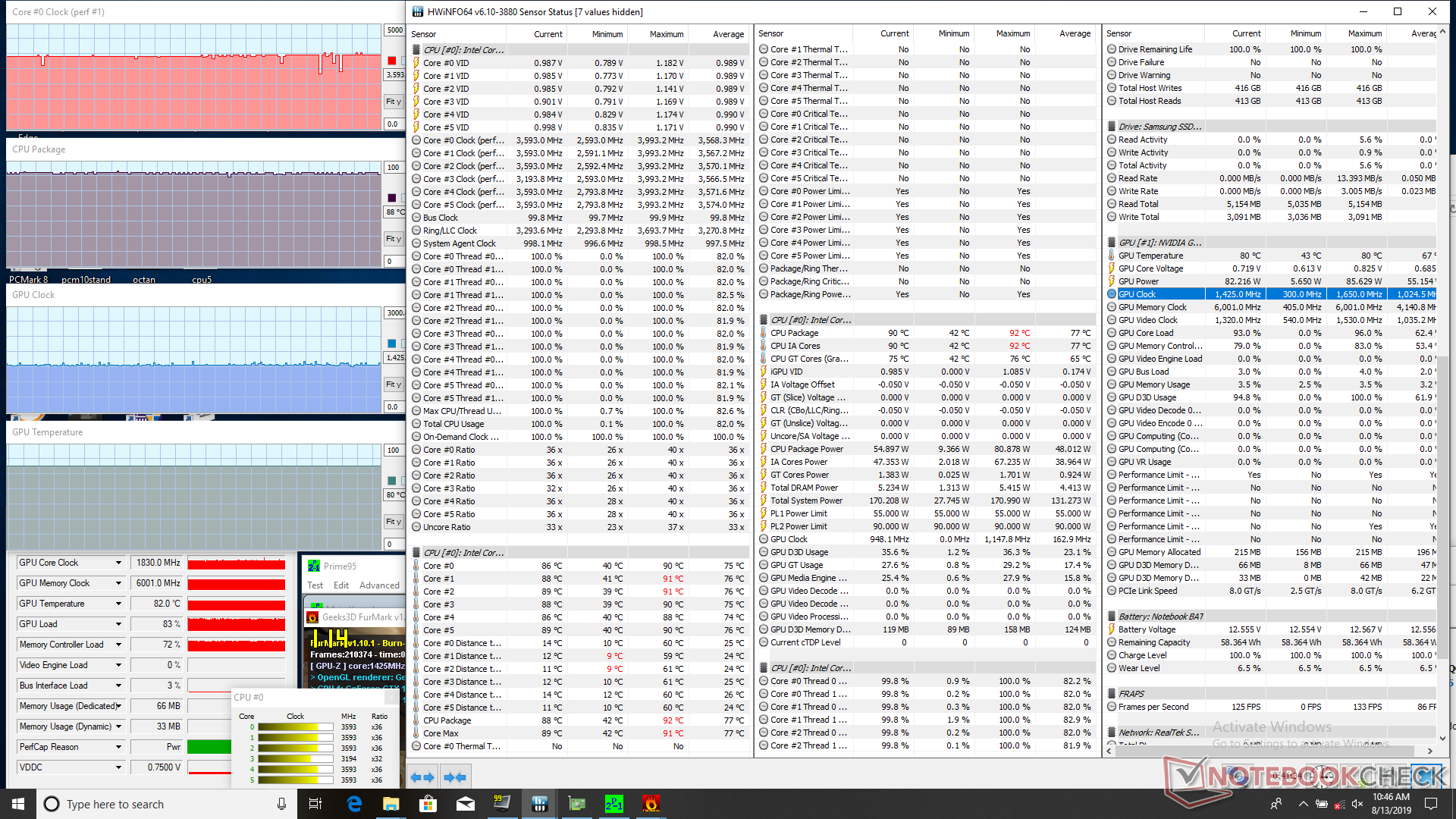1456x819 pixels.
Task: Click the Prime95 window icon
Action: click(x=313, y=566)
